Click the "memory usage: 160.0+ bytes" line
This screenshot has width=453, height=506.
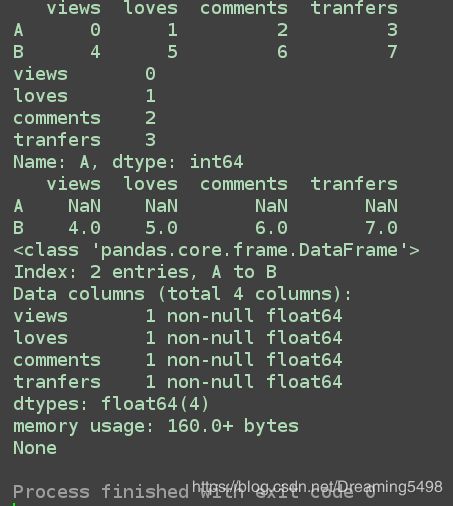click(156, 426)
